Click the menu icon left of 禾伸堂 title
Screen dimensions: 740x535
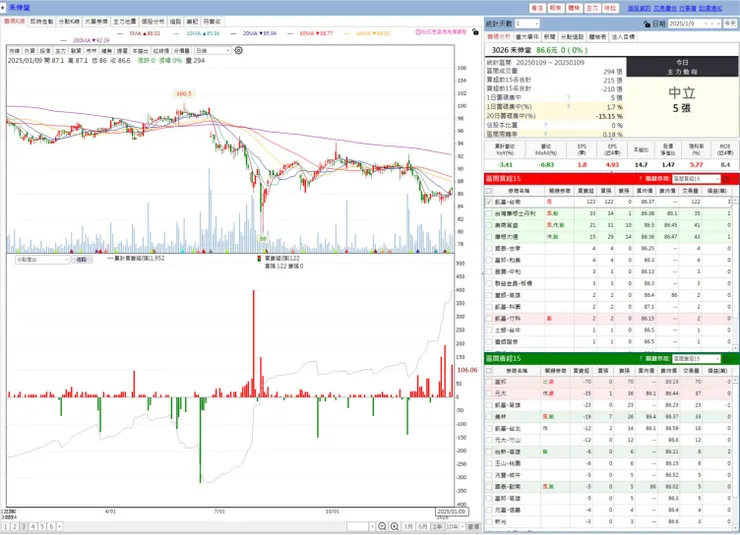pos(3,8)
